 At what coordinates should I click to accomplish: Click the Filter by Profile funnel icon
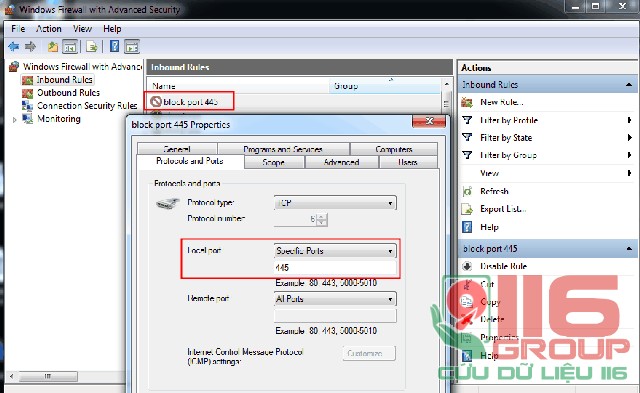(x=467, y=120)
